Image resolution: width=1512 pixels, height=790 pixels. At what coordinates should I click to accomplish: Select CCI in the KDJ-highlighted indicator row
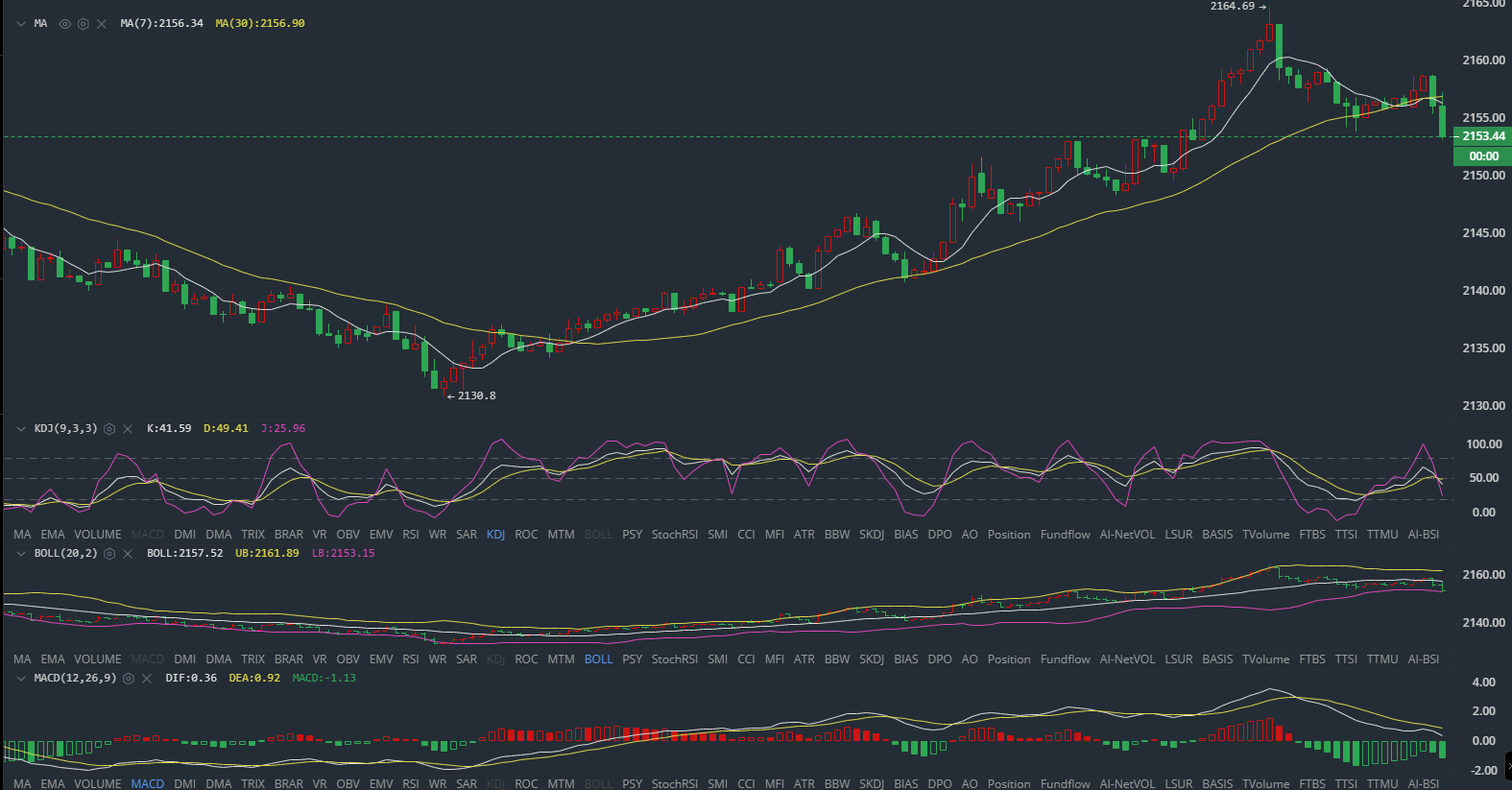[746, 535]
